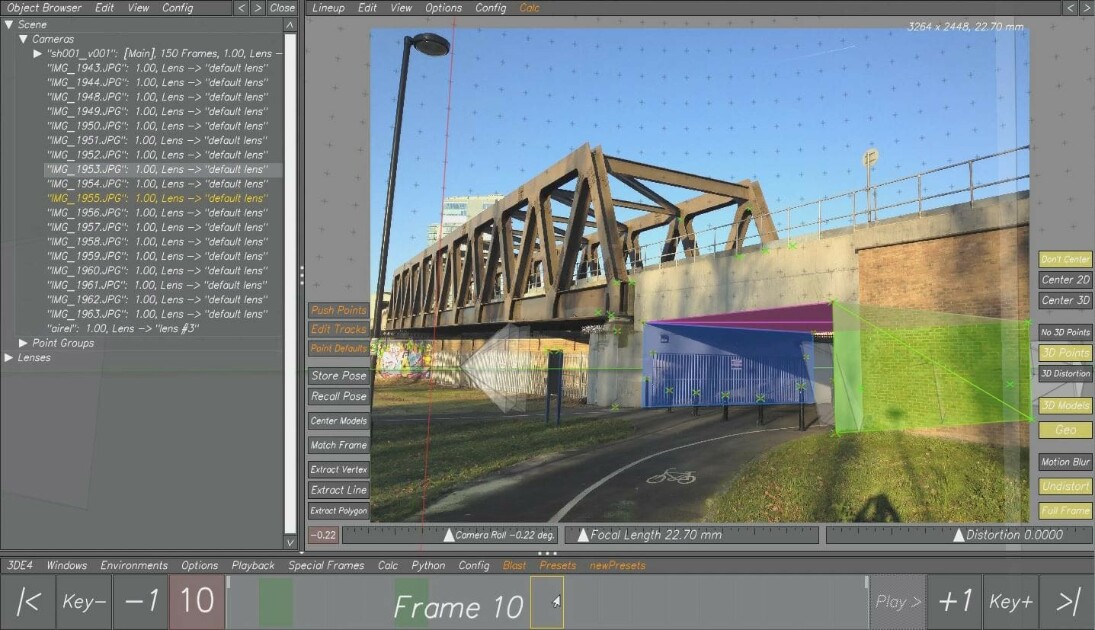
Task: Click the current frame number 10 box
Action: [197, 601]
